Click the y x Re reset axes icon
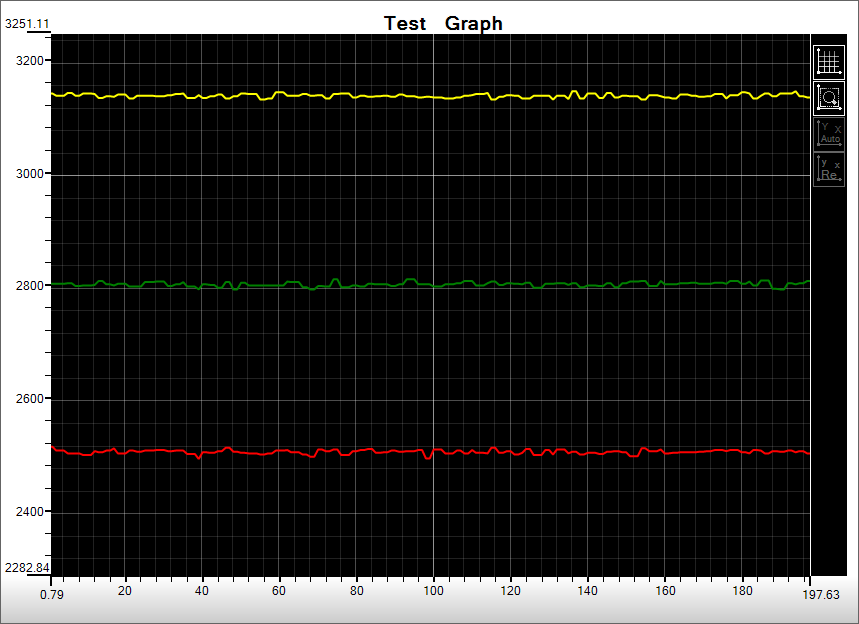 point(828,170)
